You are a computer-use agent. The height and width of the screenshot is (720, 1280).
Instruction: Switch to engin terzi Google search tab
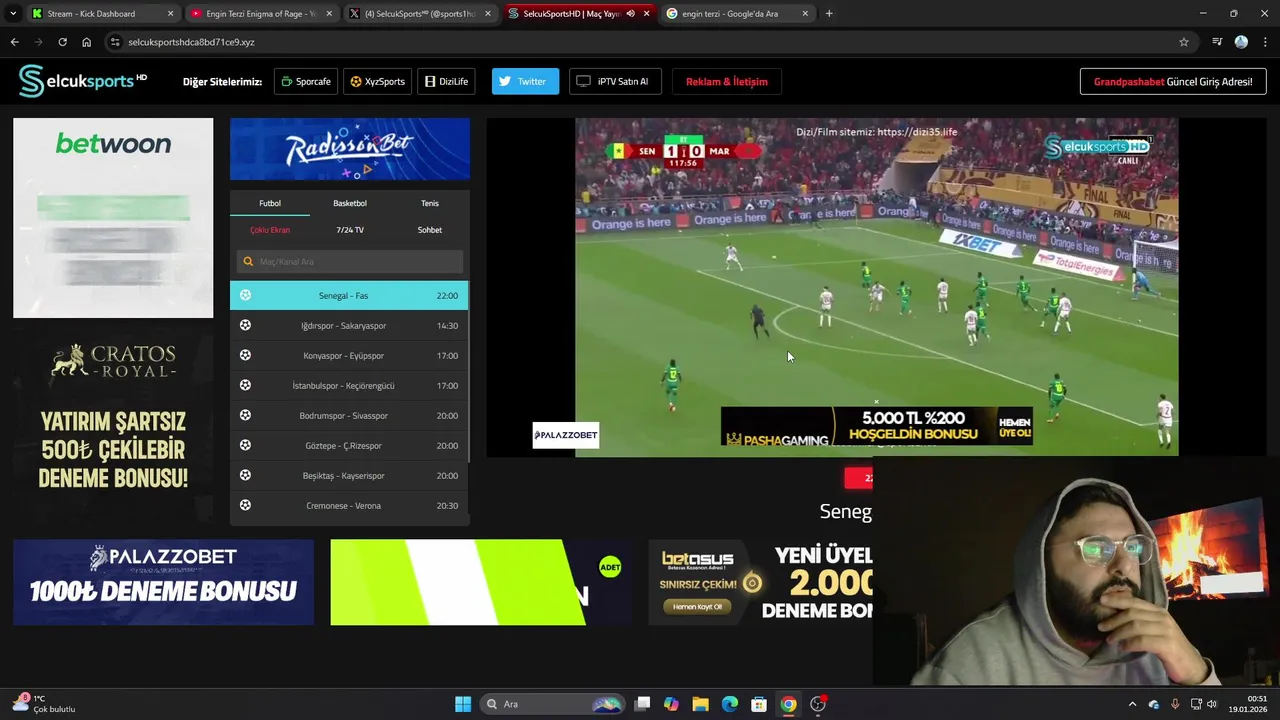(x=736, y=14)
